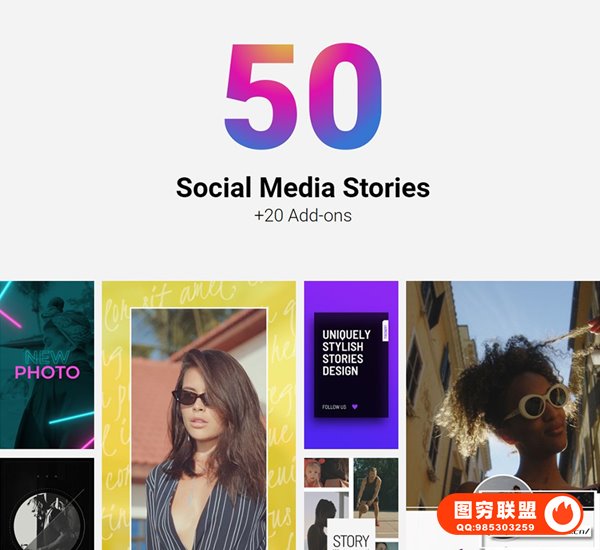This screenshot has height=550, width=600.
Task: Click the orange watermark badge with Chinese text
Action: (x=510, y=514)
